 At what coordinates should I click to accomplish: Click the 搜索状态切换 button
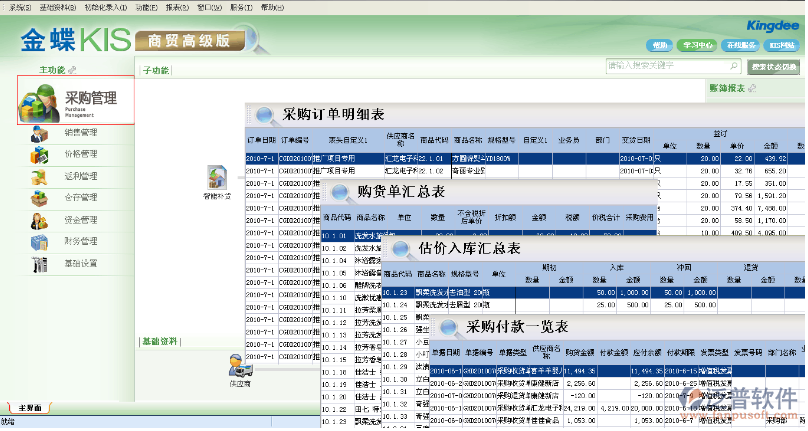click(774, 66)
